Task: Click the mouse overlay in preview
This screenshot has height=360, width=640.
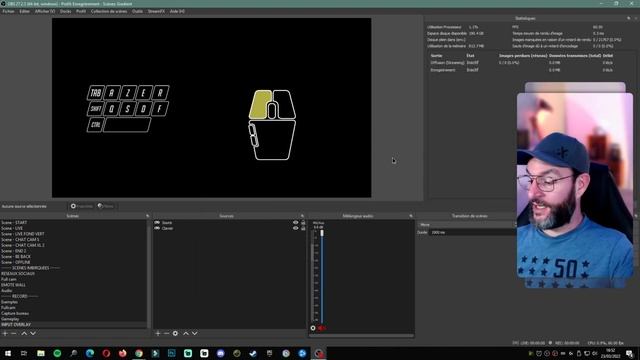Action: pyautogui.click(x=272, y=125)
